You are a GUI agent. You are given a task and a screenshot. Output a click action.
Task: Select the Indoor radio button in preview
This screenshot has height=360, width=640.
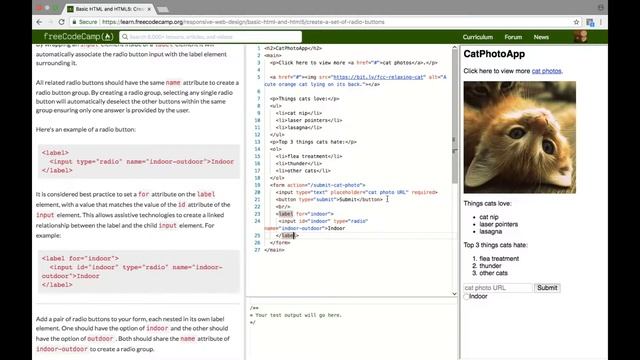click(x=466, y=297)
